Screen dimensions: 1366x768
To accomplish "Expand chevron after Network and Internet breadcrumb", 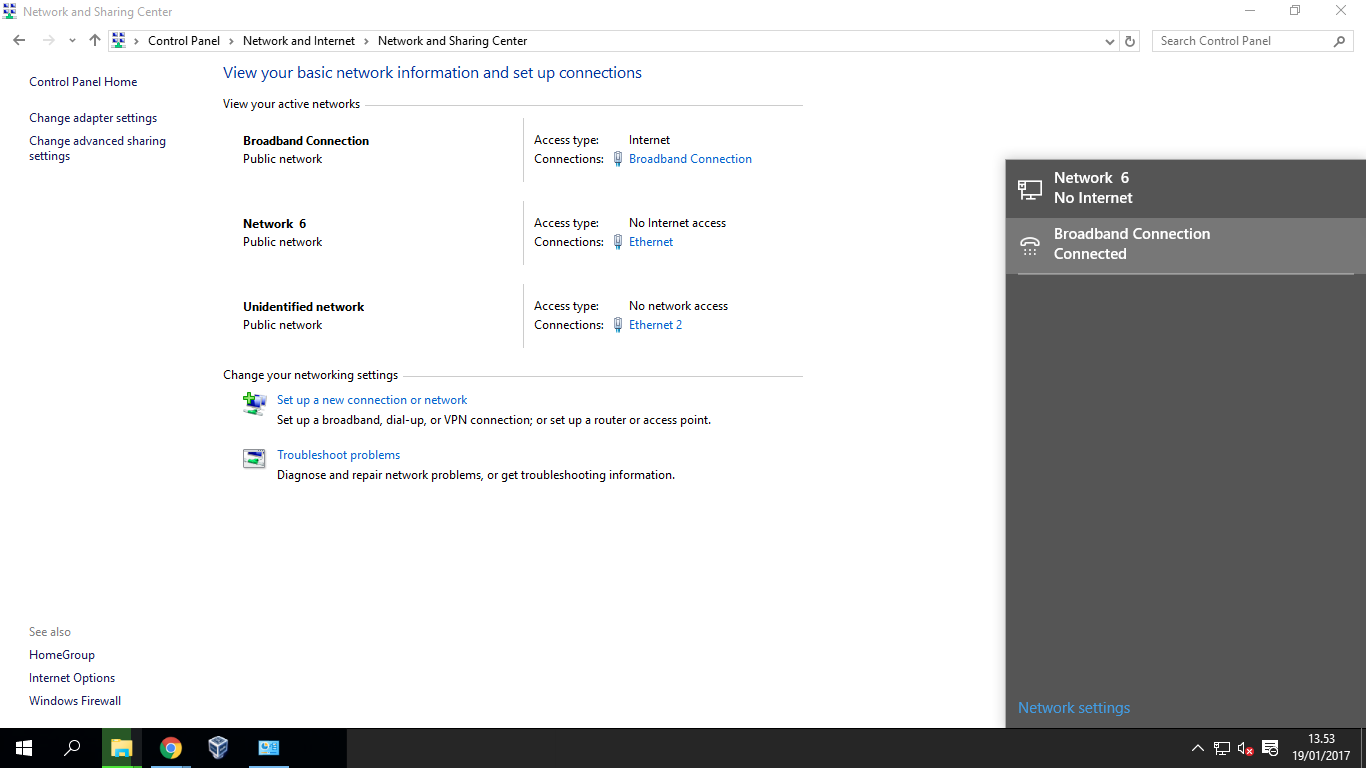I will pos(367,41).
